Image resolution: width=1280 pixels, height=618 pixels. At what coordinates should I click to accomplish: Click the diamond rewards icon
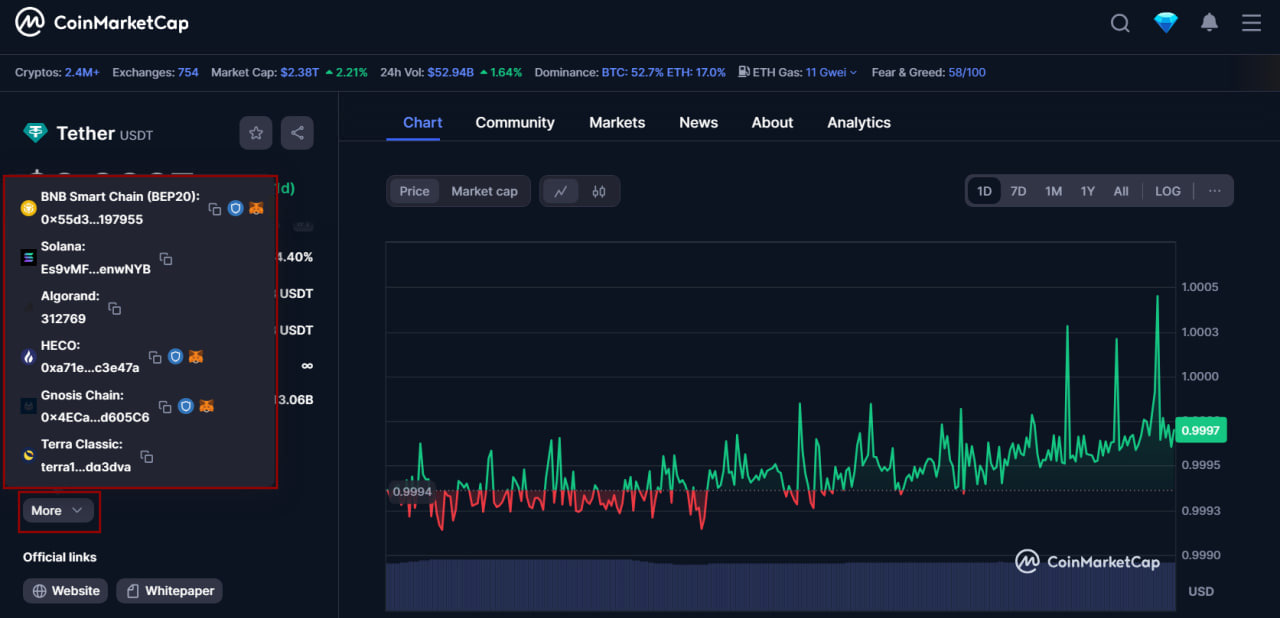pos(1166,22)
